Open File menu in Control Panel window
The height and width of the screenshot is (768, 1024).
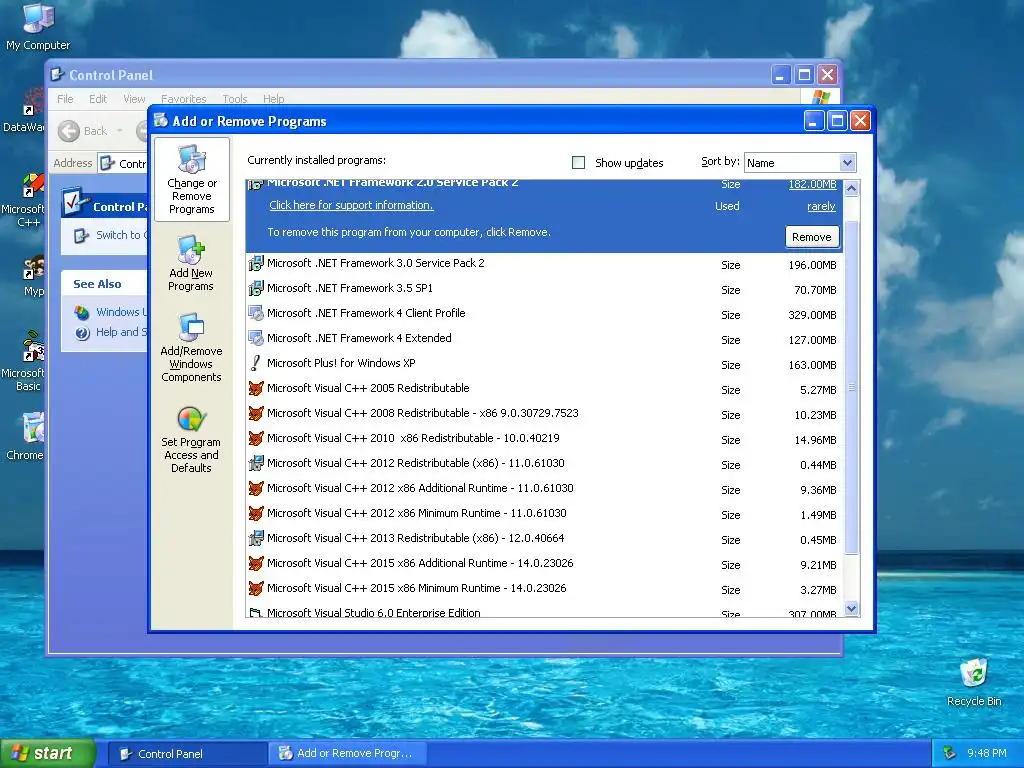65,99
